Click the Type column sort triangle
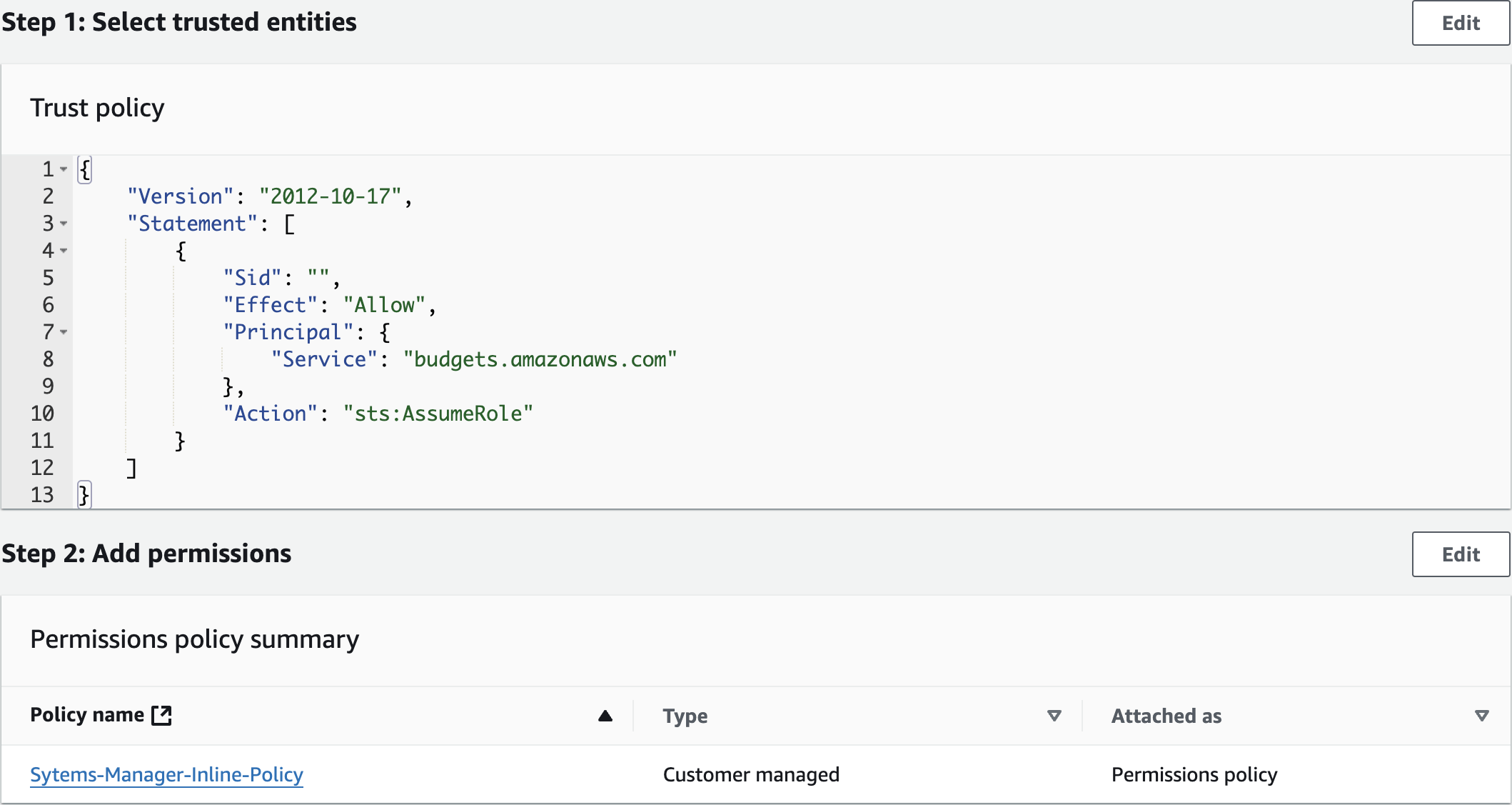1512x805 pixels. coord(1054,716)
